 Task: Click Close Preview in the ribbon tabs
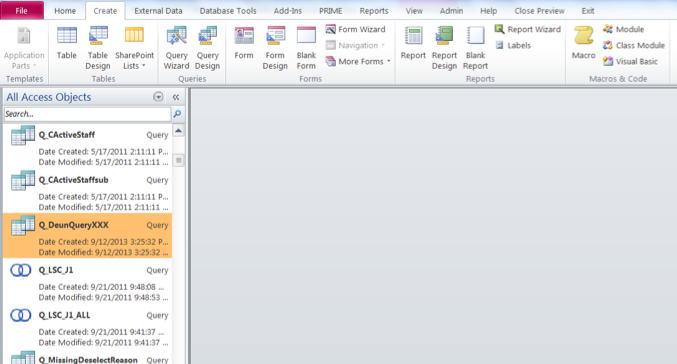(x=539, y=11)
